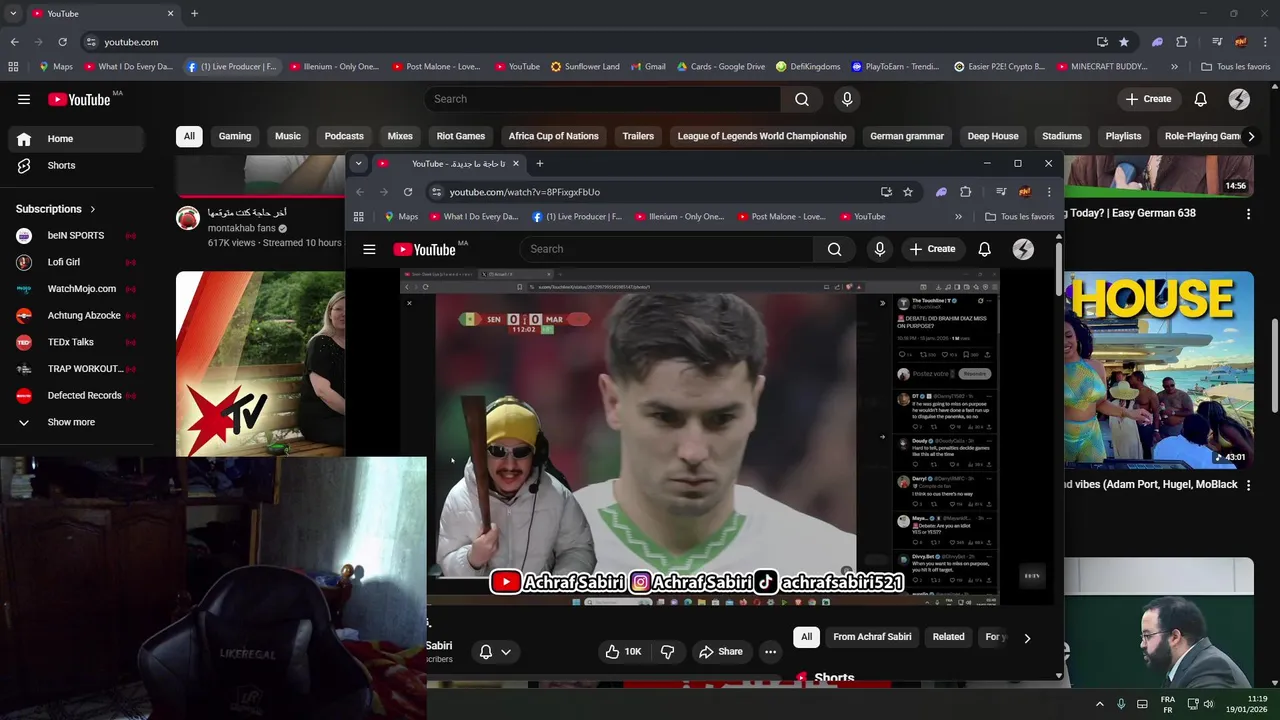The width and height of the screenshot is (1280, 720).
Task: Click the search magnifier button in the front YouTube window
Action: pos(834,249)
